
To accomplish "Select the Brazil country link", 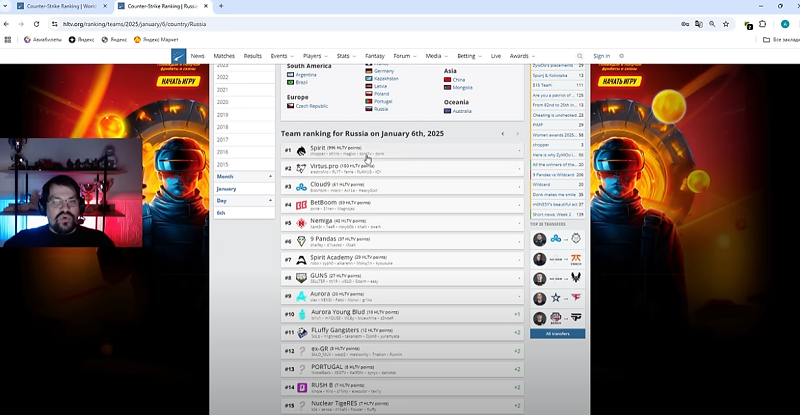I will 301,82.
